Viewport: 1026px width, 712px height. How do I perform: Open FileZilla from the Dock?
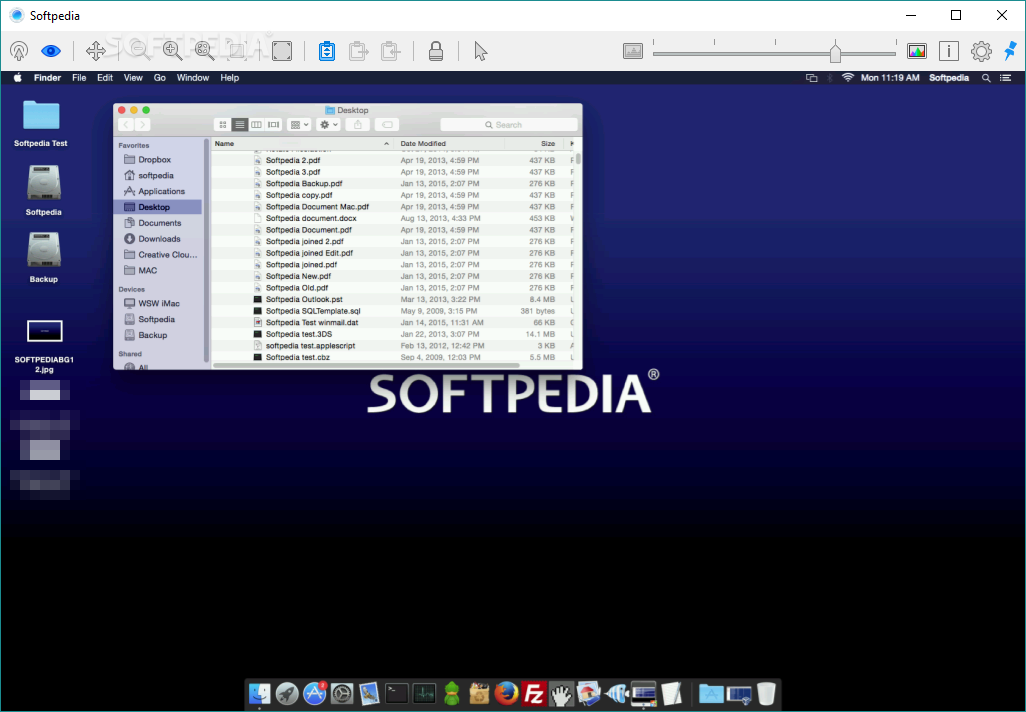534,693
